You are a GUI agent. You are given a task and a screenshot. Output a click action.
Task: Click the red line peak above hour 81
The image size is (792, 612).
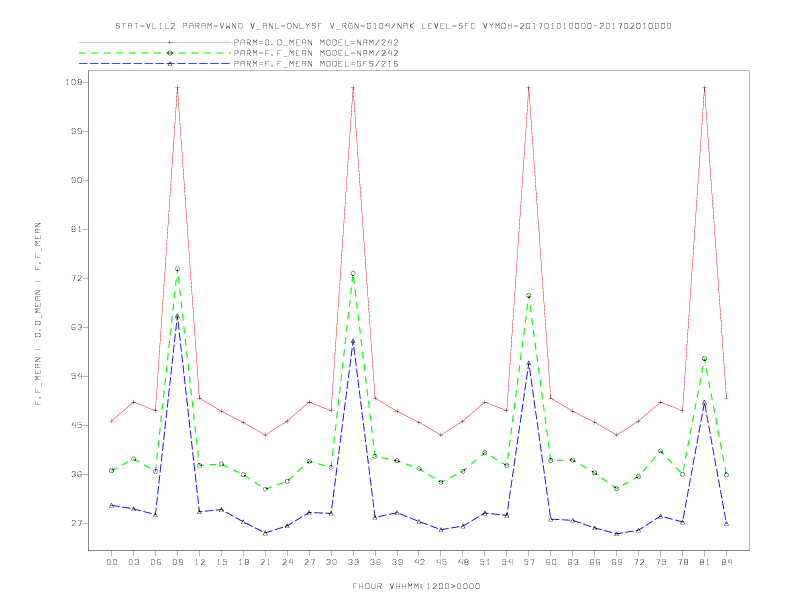pos(704,88)
